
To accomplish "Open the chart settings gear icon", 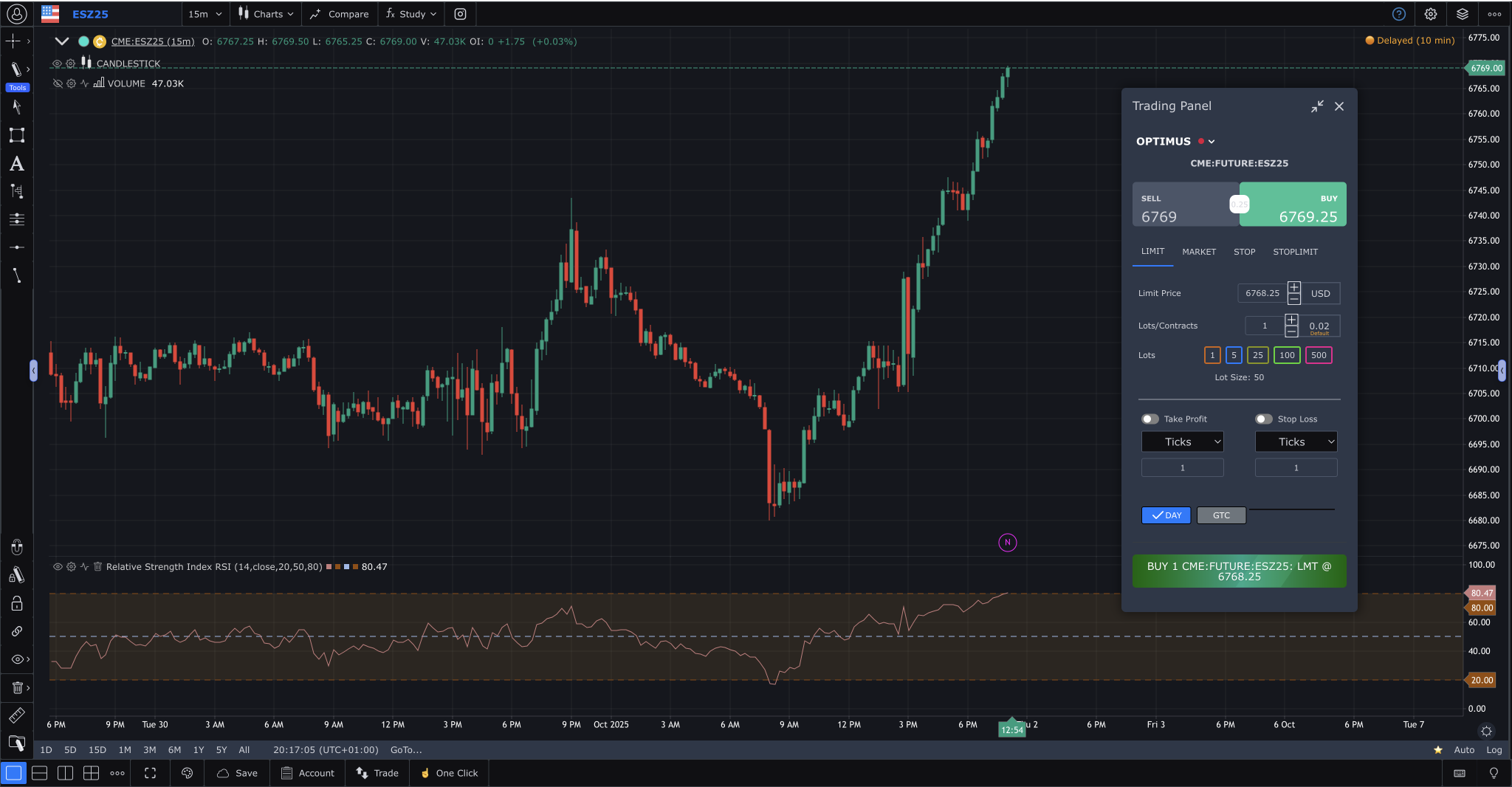I will point(1430,14).
